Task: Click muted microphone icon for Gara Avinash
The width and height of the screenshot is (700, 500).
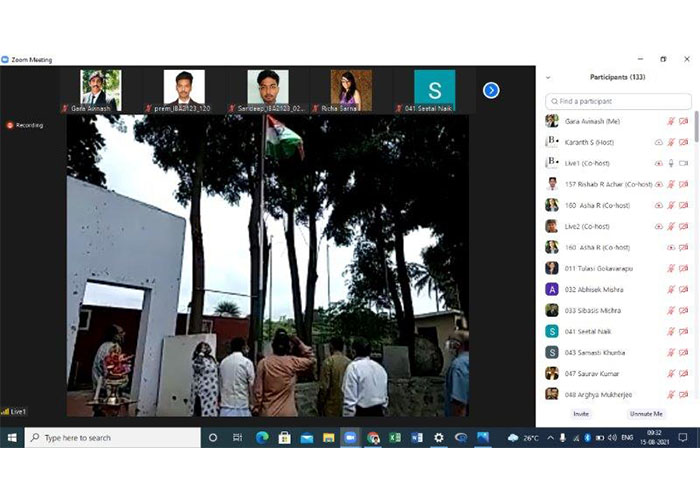Action: pos(671,121)
